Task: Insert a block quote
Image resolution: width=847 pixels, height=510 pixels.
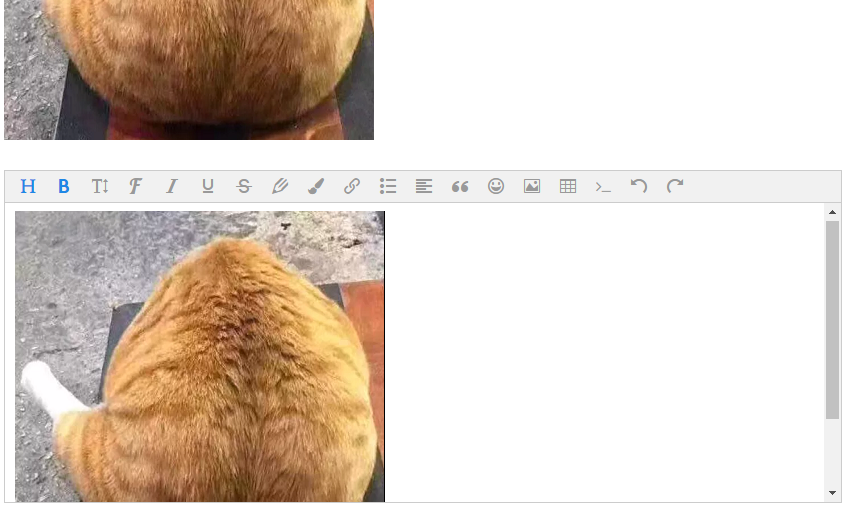Action: [460, 187]
